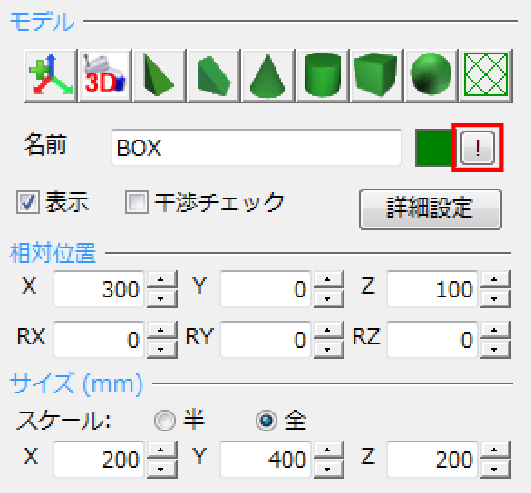Image resolution: width=531 pixels, height=493 pixels.
Task: Click the wireframe mesh plane icon
Action: (486, 76)
